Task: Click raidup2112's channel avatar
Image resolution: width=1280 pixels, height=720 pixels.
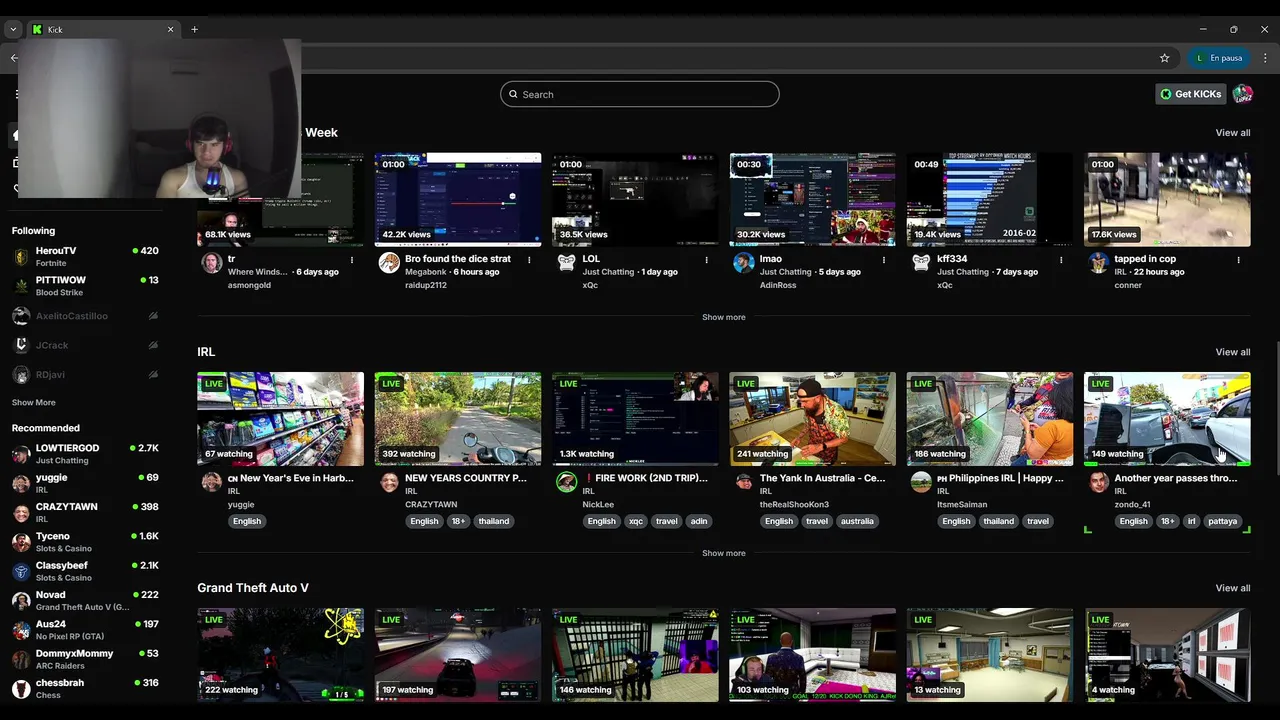Action: click(x=389, y=262)
